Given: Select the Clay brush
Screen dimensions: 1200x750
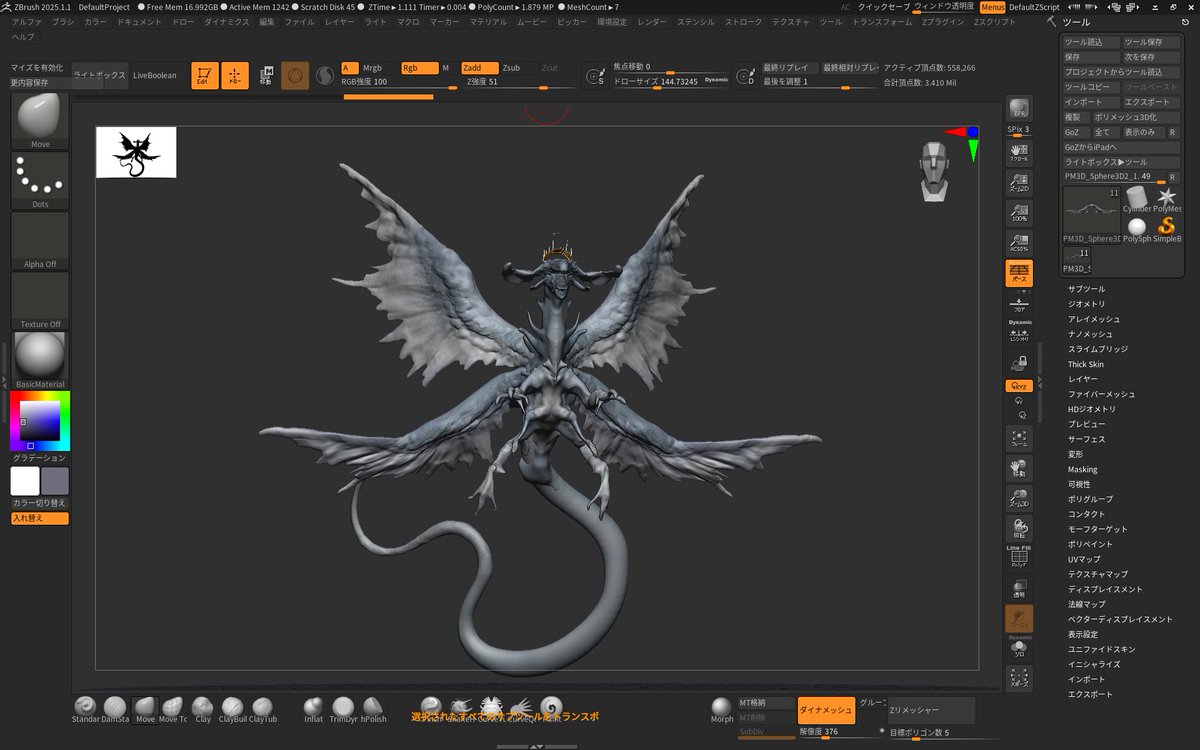Looking at the screenshot, I should (x=203, y=709).
